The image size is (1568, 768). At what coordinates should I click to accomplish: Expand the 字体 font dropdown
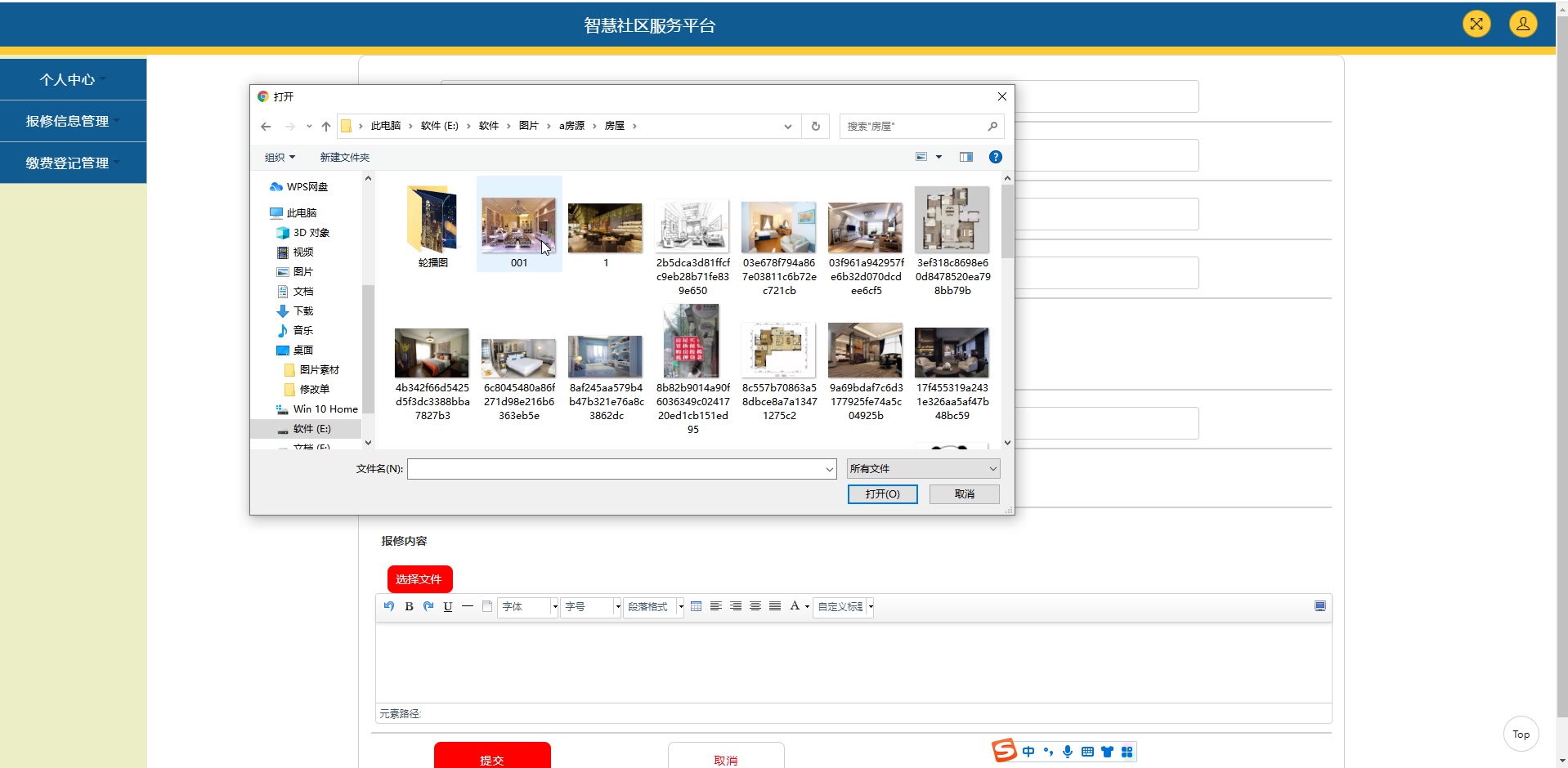554,607
